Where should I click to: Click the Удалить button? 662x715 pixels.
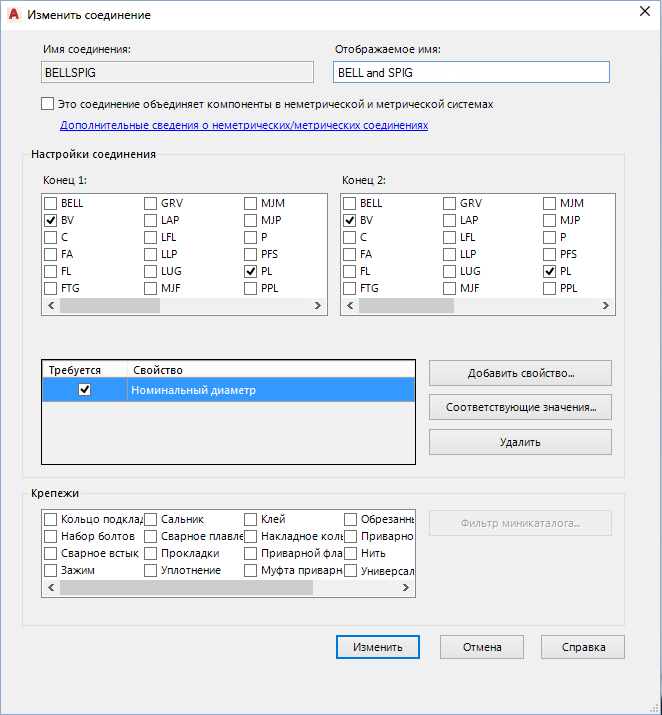pyautogui.click(x=520, y=442)
